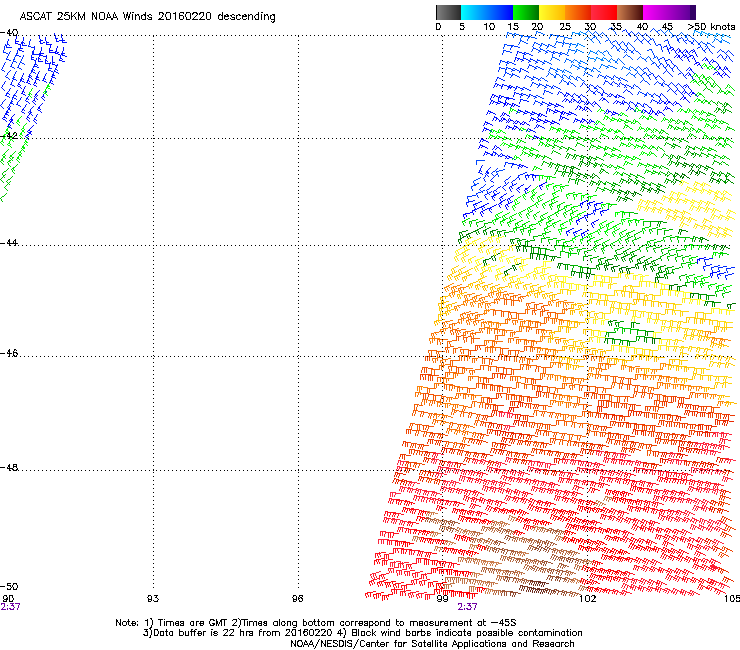The width and height of the screenshot is (740, 650).
Task: Click the green 15-20 knots legend swatch
Action: (x=526, y=12)
